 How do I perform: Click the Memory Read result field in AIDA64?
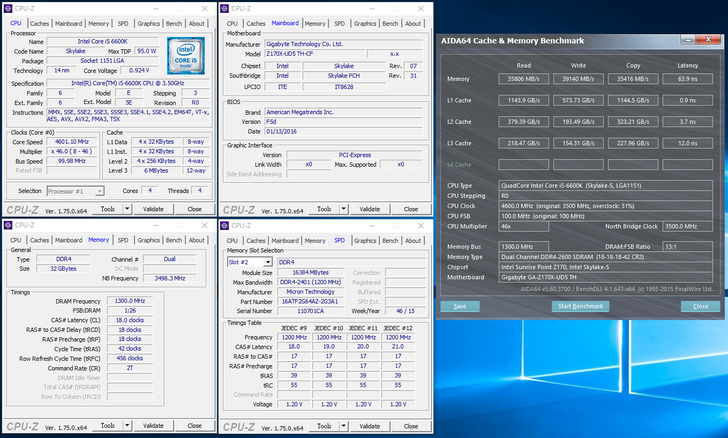[524, 78]
